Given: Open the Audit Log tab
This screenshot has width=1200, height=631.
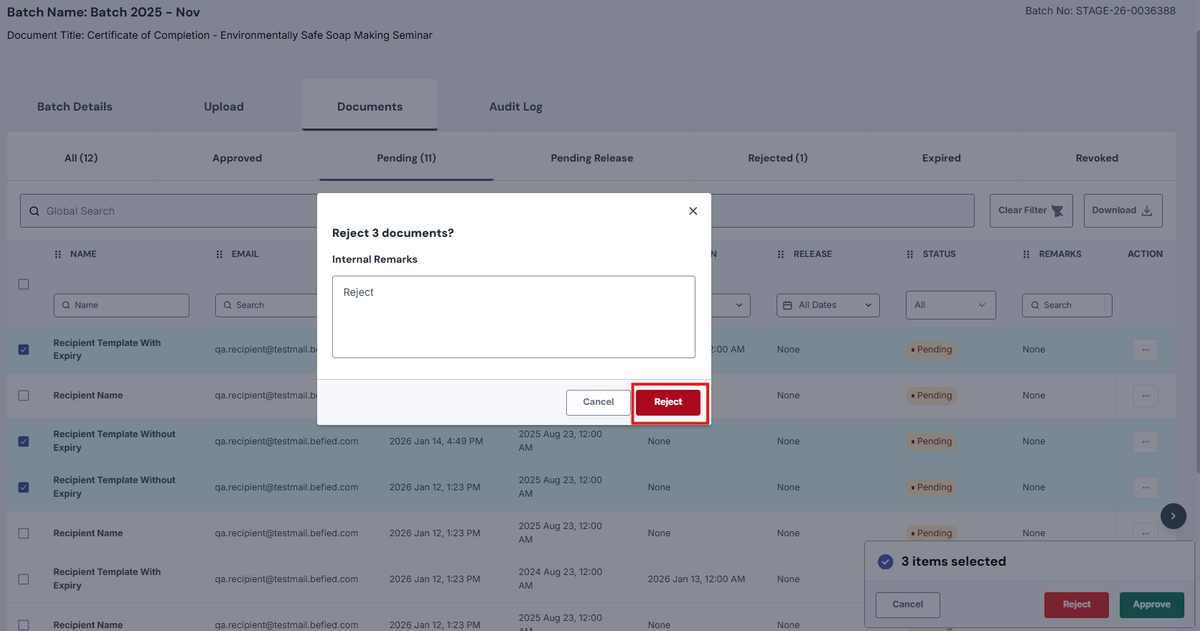Looking at the screenshot, I should pos(516,106).
